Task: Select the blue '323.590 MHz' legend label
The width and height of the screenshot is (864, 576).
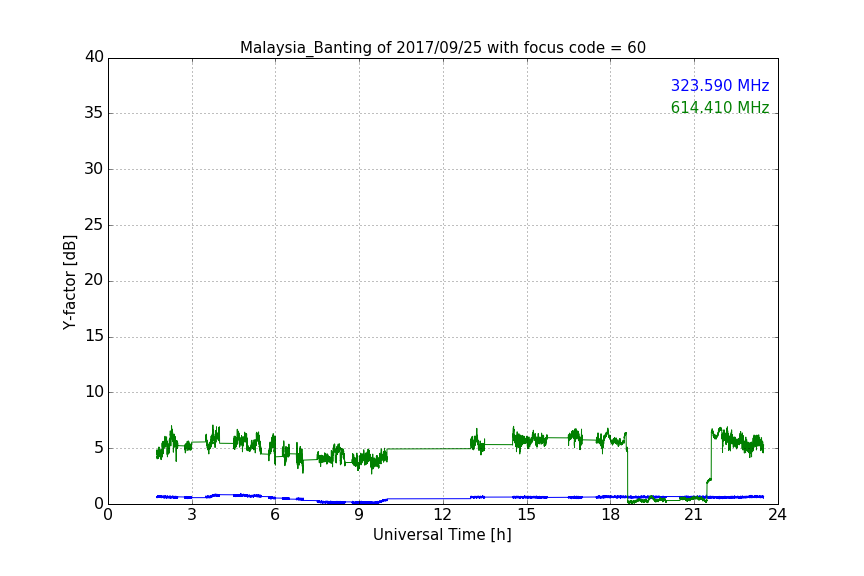Action: tap(720, 85)
